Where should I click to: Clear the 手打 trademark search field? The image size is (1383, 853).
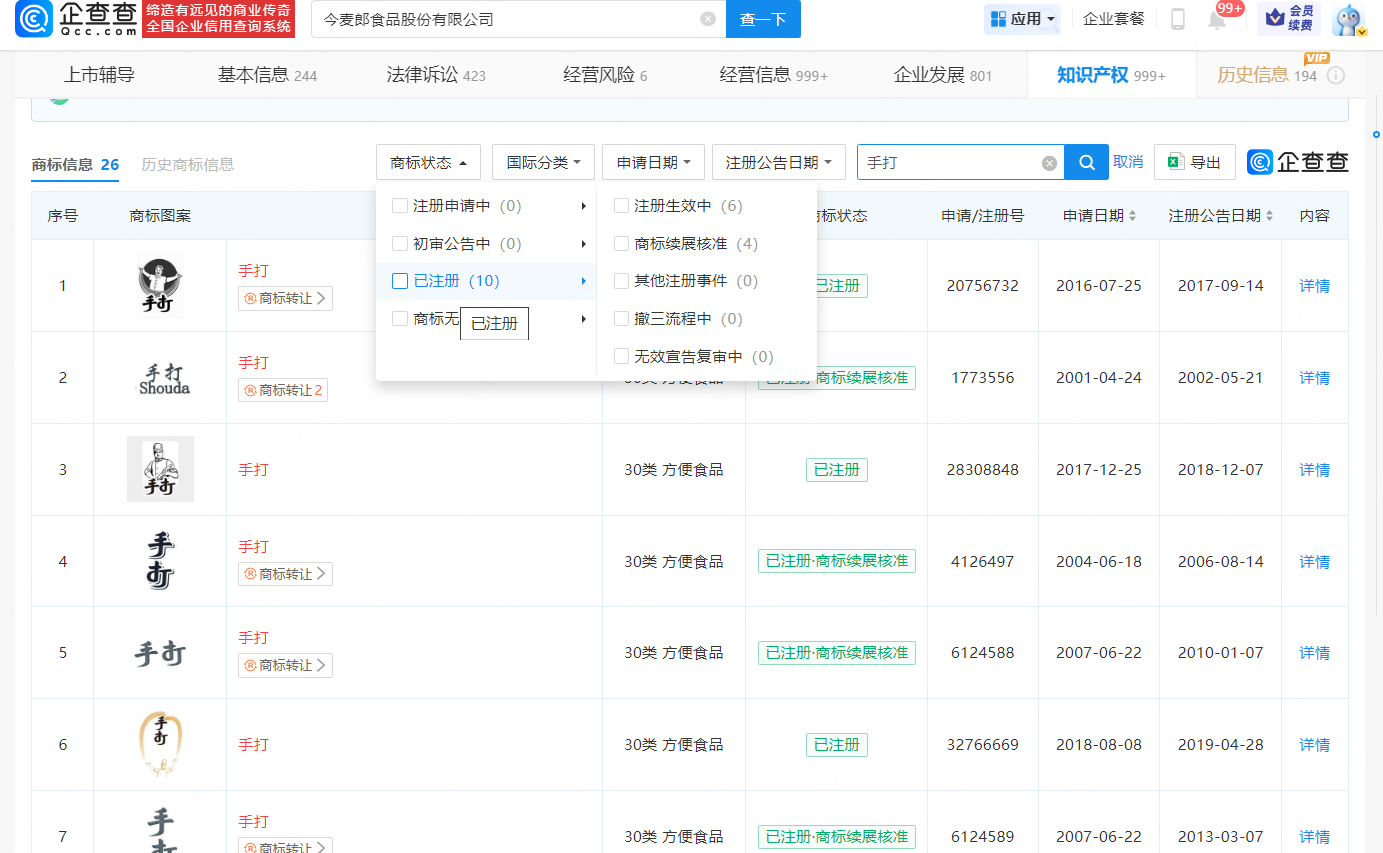(x=1049, y=163)
